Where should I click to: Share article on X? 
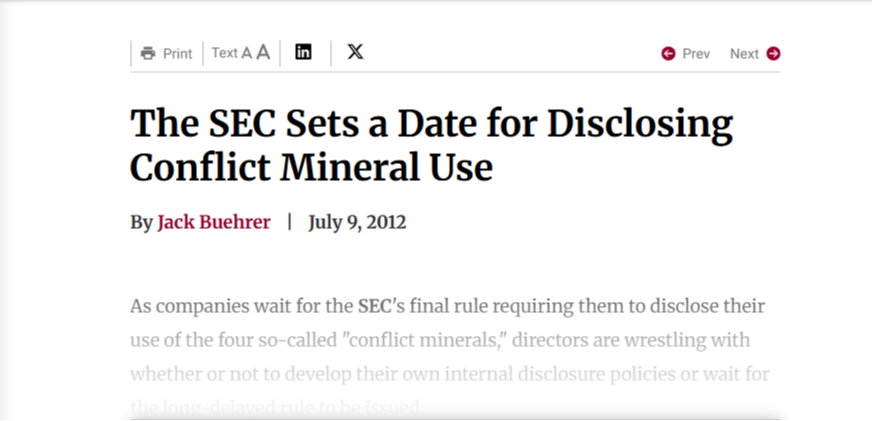pyautogui.click(x=355, y=52)
